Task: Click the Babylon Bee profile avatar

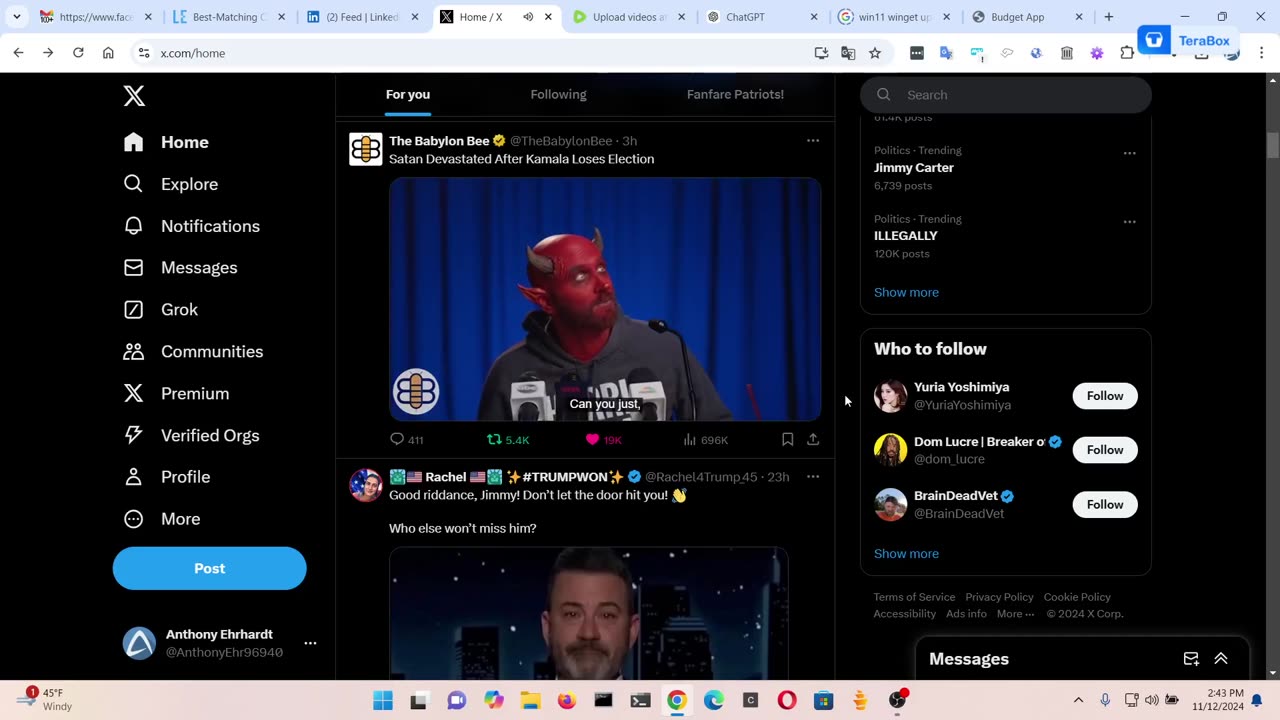Action: point(365,149)
